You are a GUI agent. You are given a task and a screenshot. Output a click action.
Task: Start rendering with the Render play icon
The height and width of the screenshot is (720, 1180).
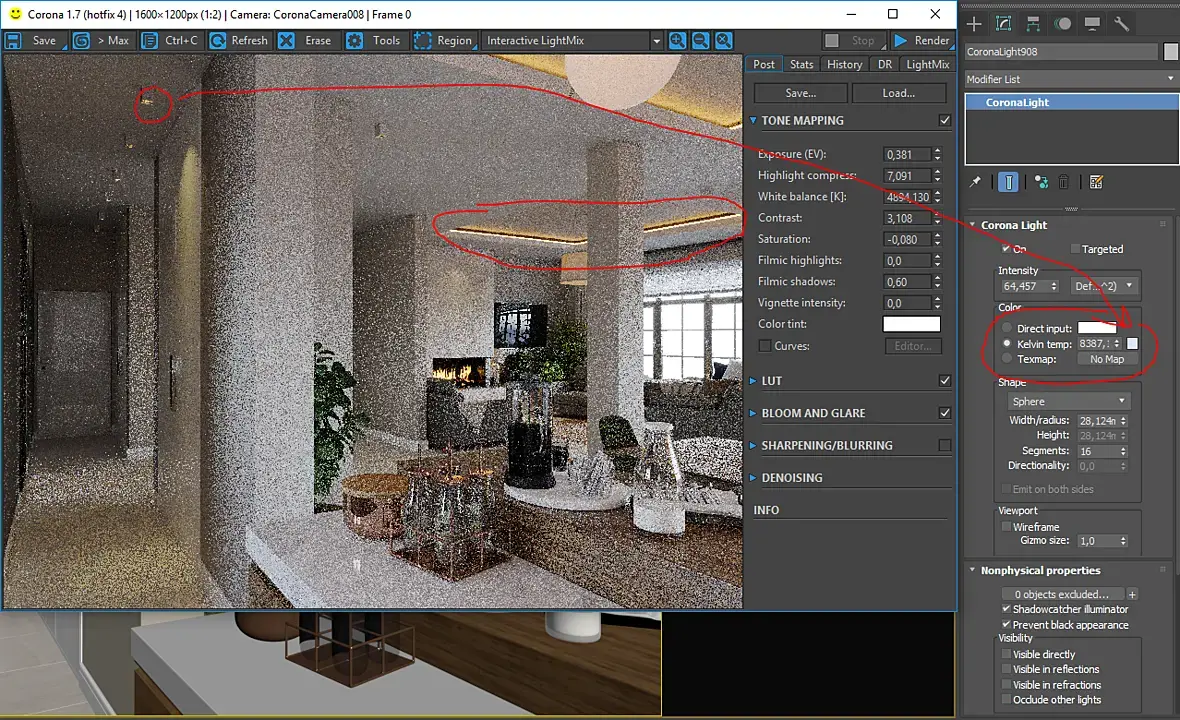click(900, 41)
